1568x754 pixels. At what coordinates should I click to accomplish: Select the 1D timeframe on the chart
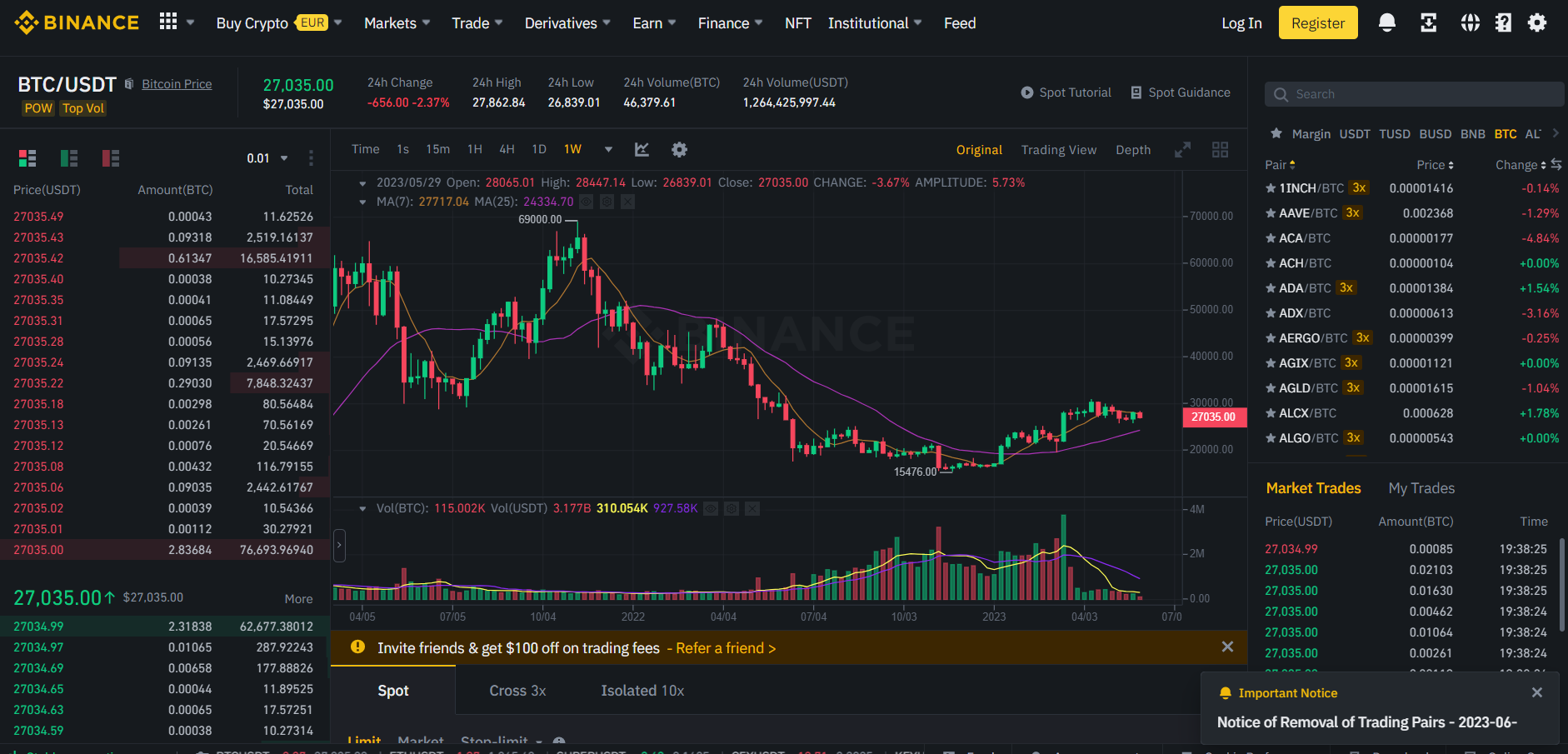click(538, 149)
